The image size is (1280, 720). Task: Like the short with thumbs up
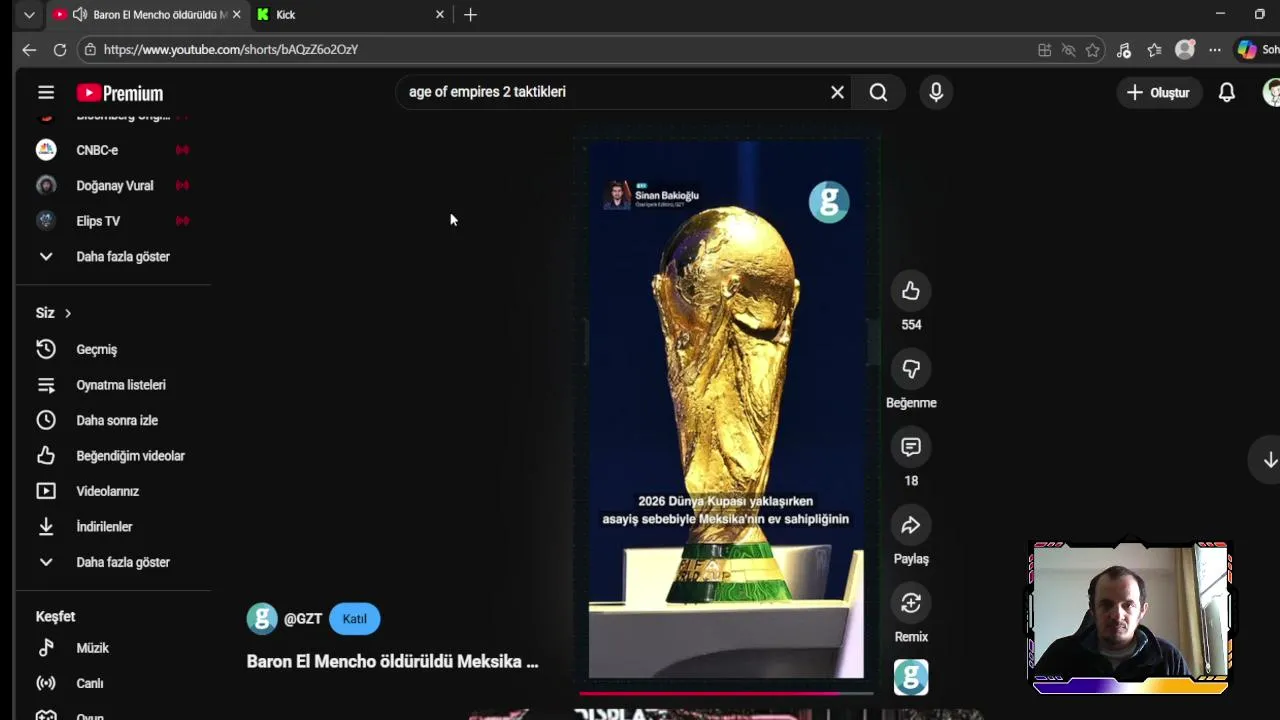pos(911,291)
